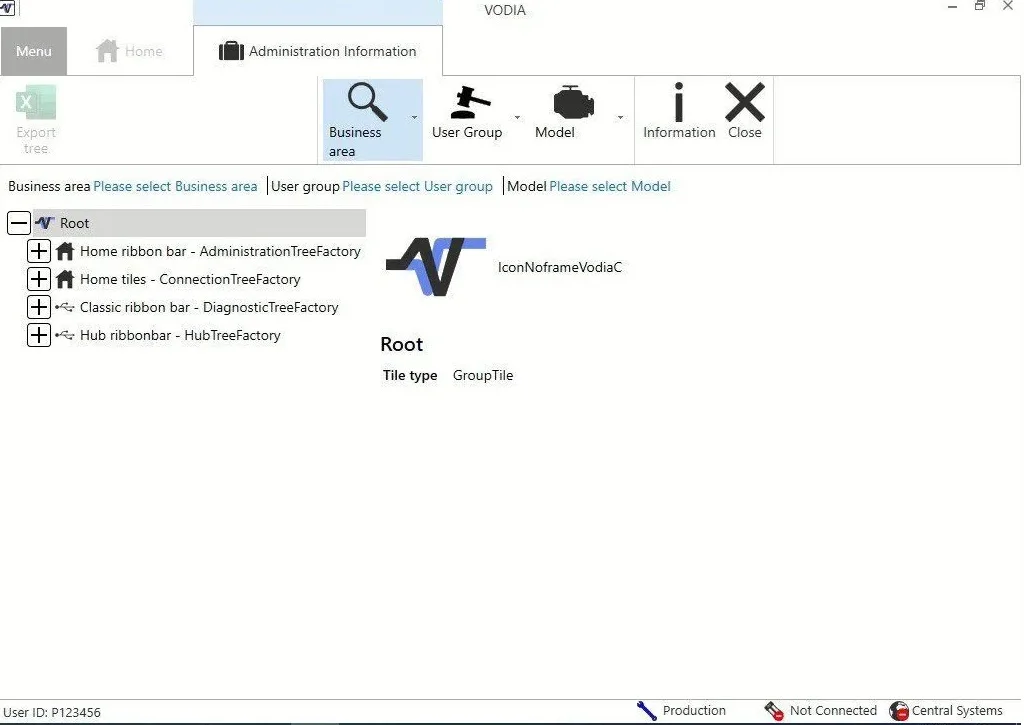This screenshot has width=1024, height=725.
Task: Collapse the Root tree node
Action: (19, 223)
